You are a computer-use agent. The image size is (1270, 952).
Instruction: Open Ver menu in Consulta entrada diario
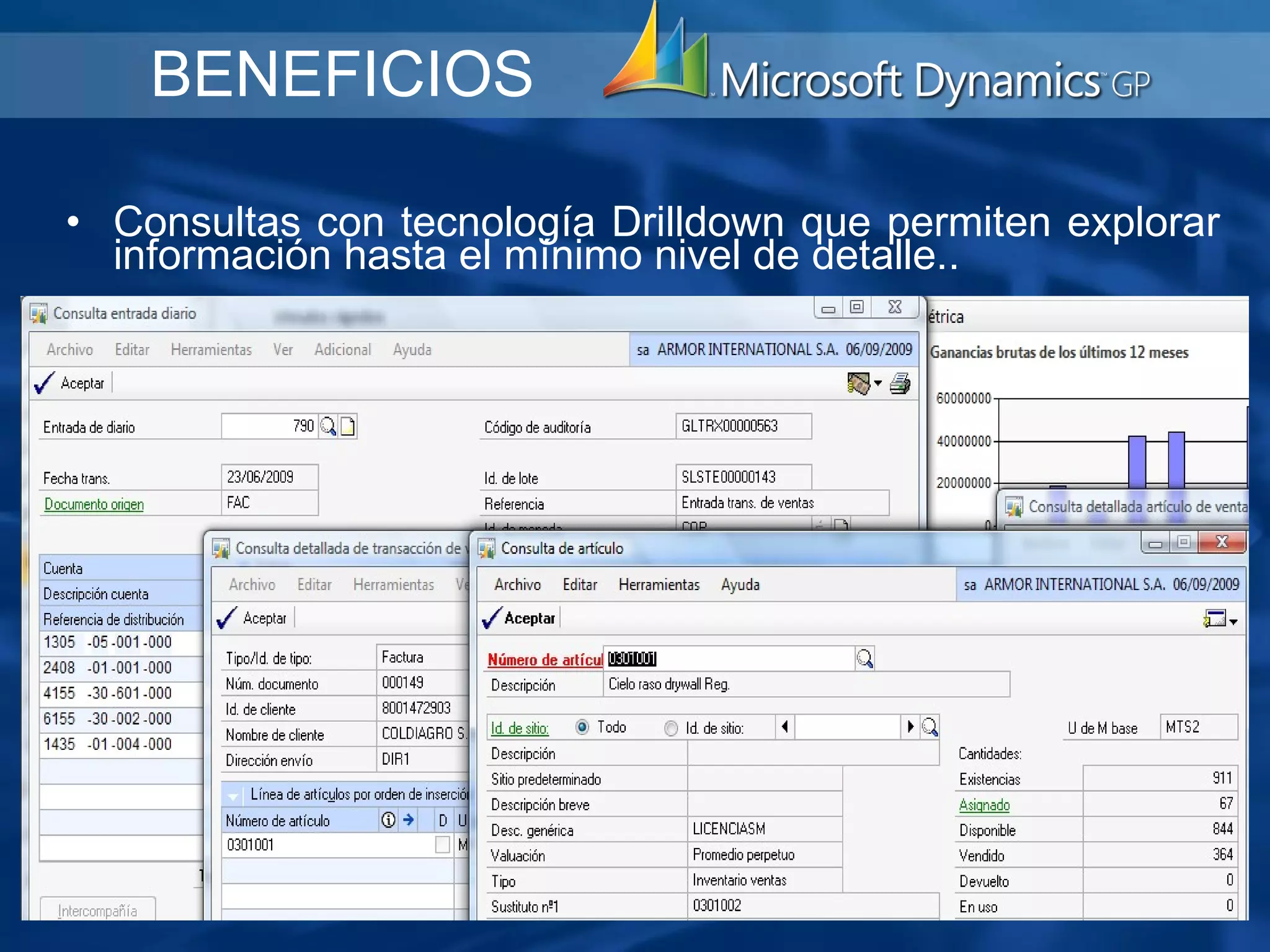click(x=283, y=350)
